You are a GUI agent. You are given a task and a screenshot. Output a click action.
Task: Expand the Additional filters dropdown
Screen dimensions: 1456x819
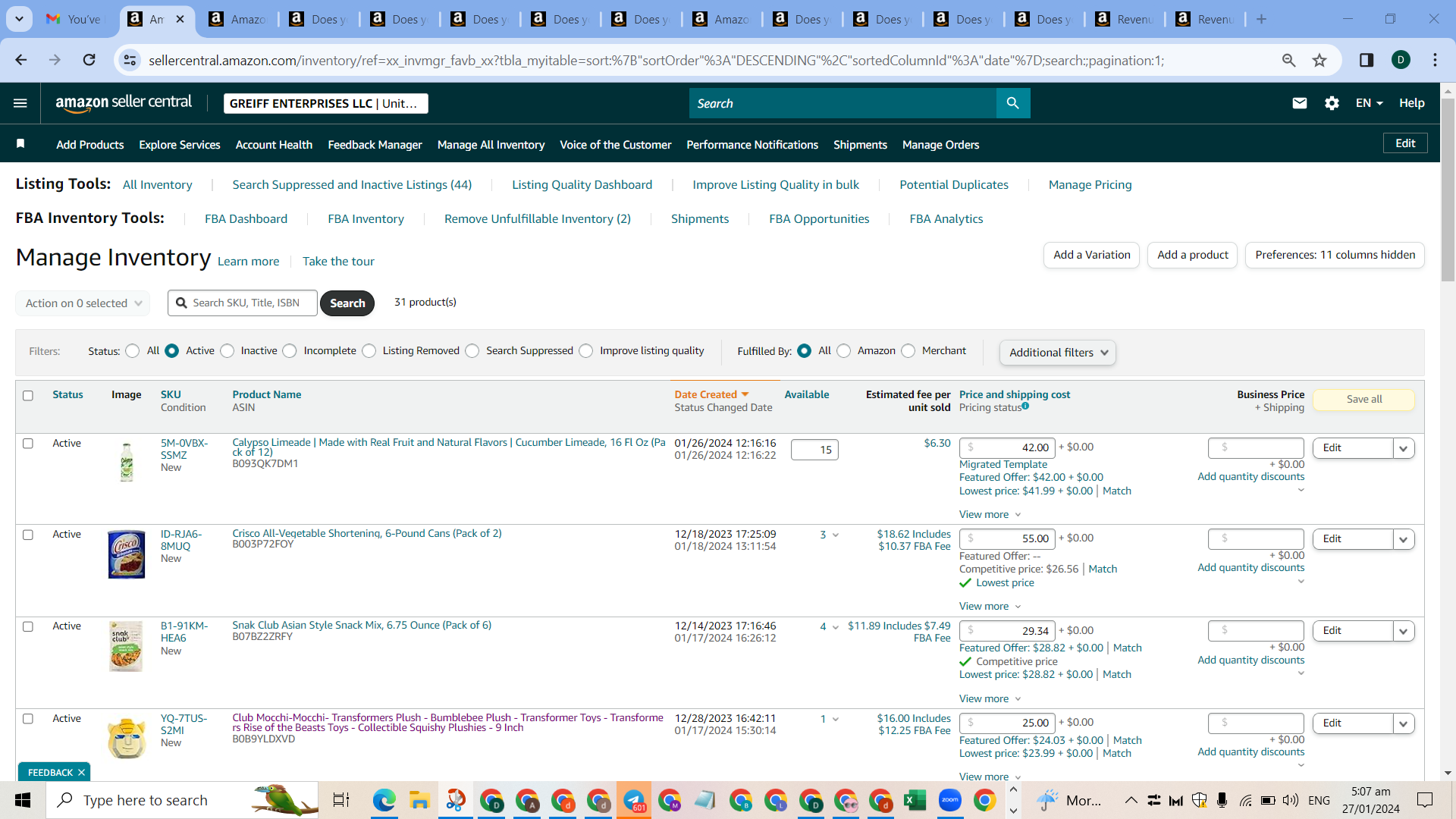1058,353
